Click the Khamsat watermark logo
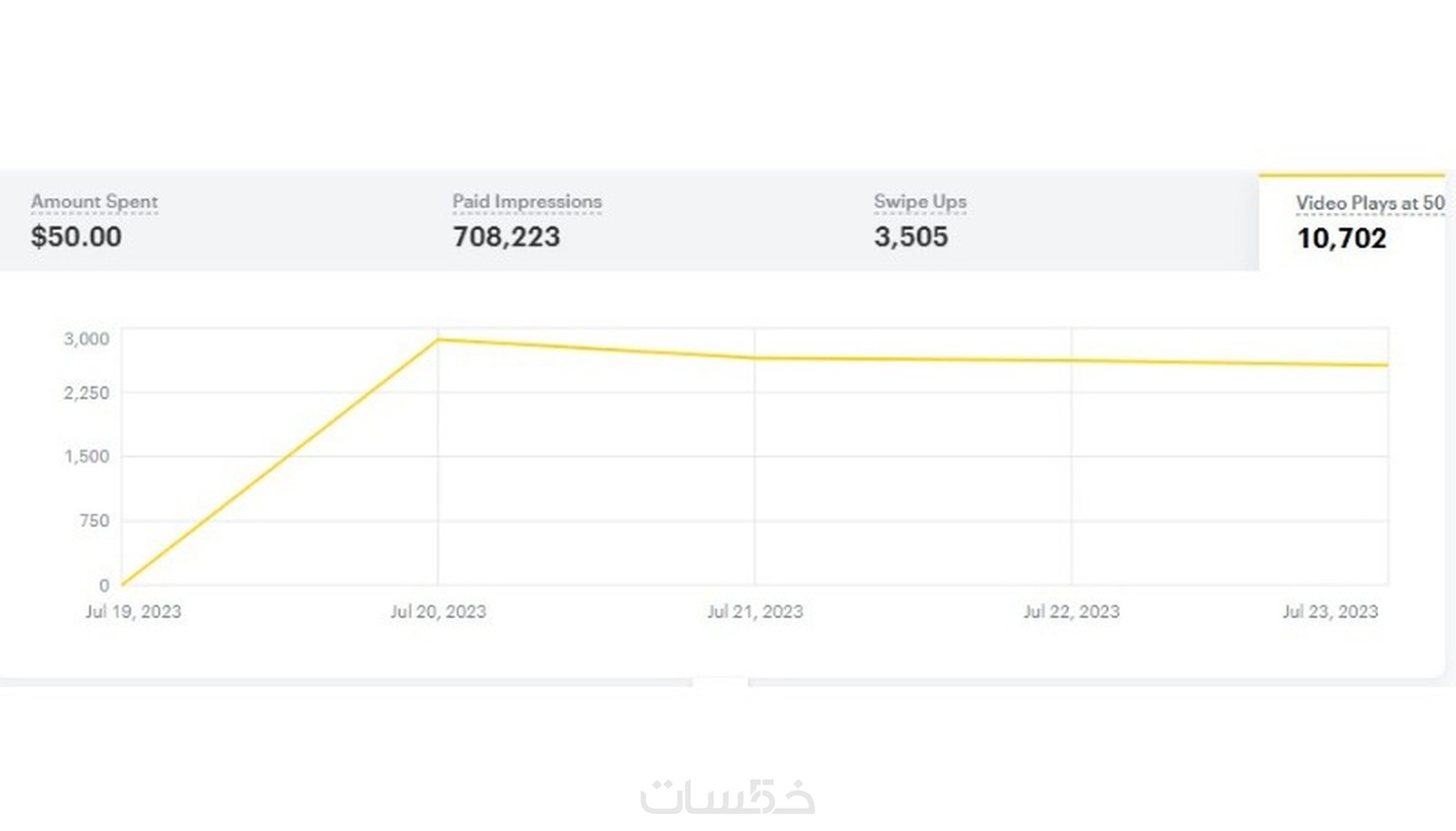The image size is (1456, 831). [x=727, y=795]
